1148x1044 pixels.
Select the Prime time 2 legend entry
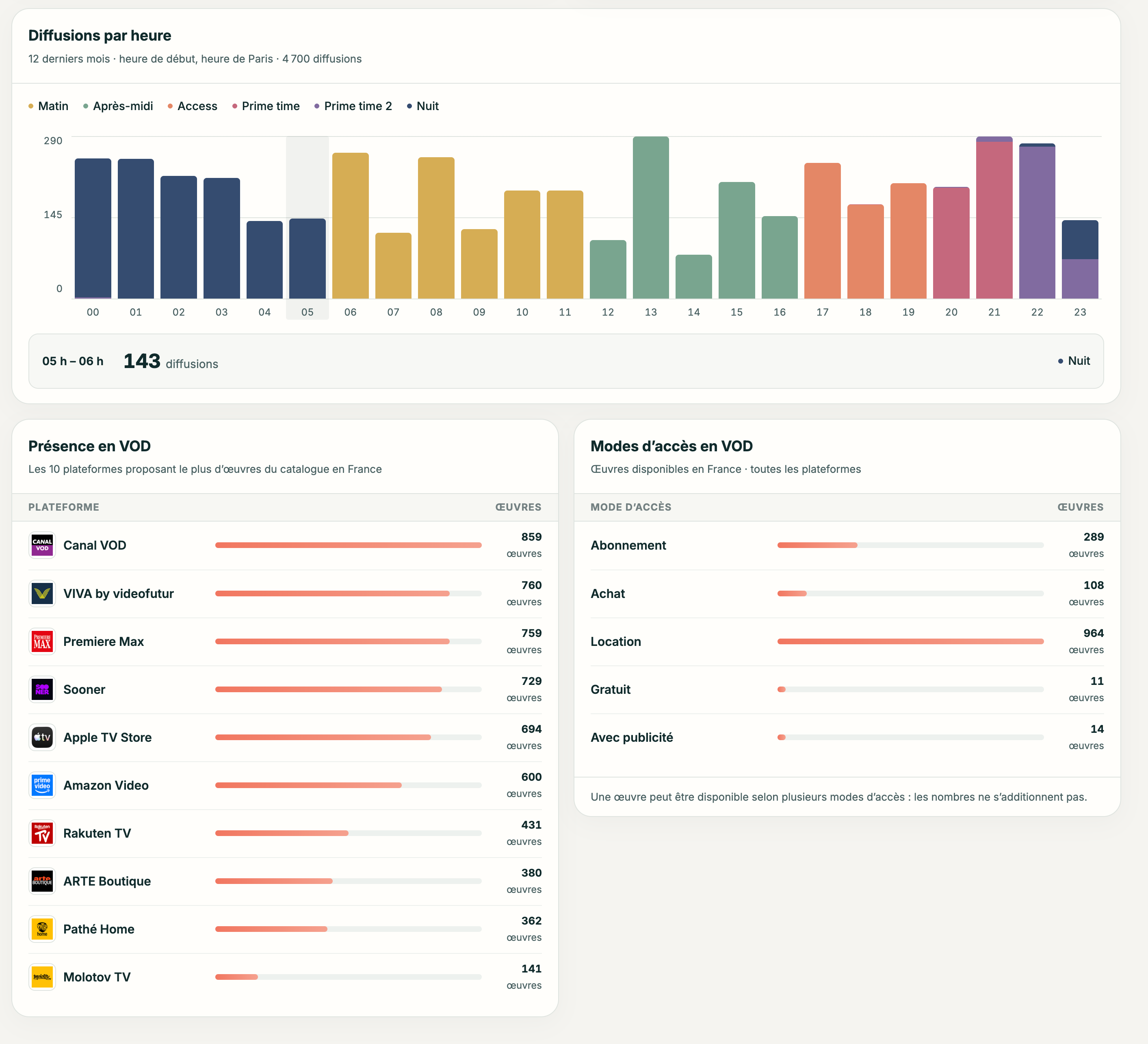(x=353, y=106)
